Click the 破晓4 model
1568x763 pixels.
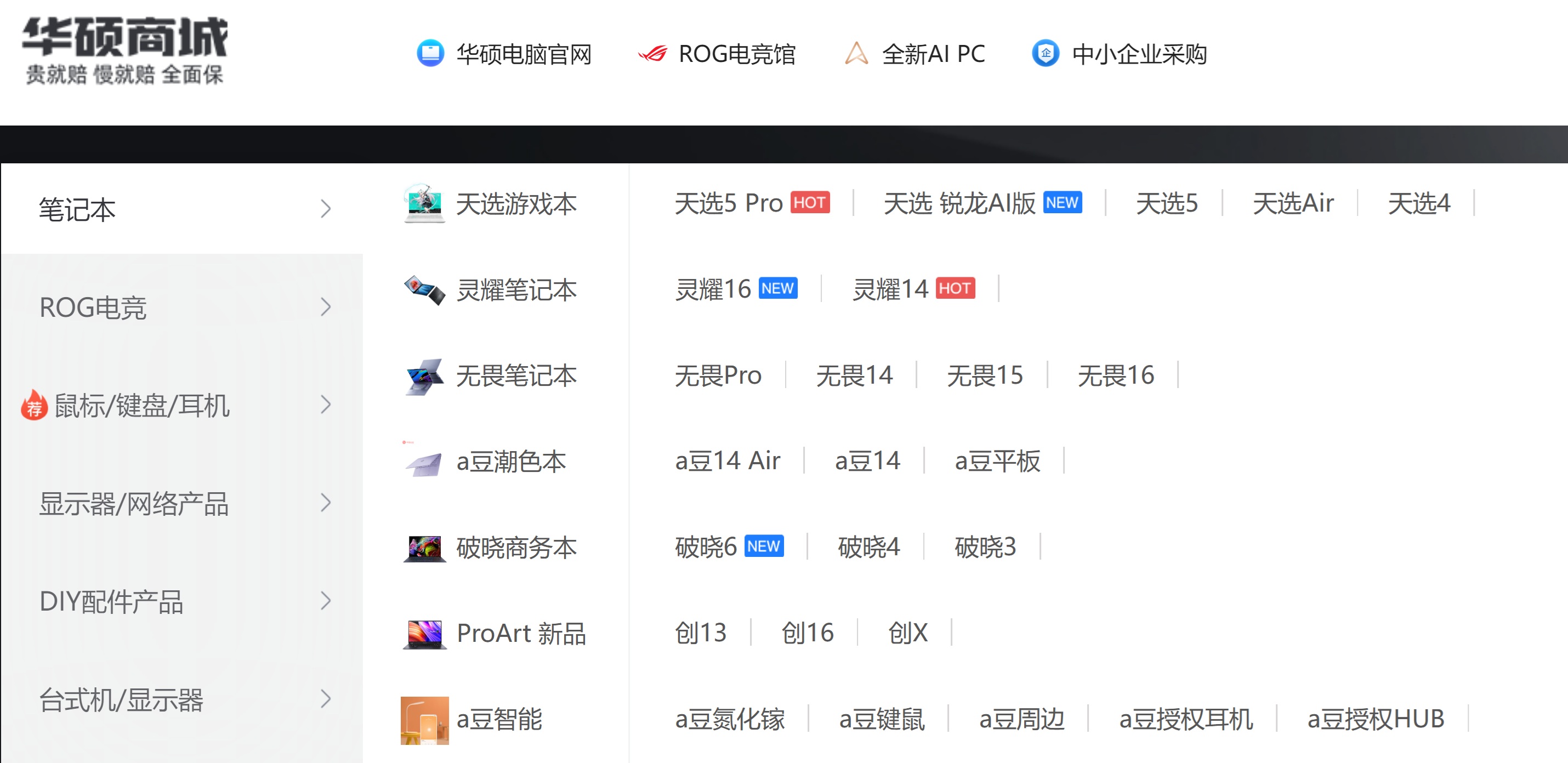(x=868, y=547)
